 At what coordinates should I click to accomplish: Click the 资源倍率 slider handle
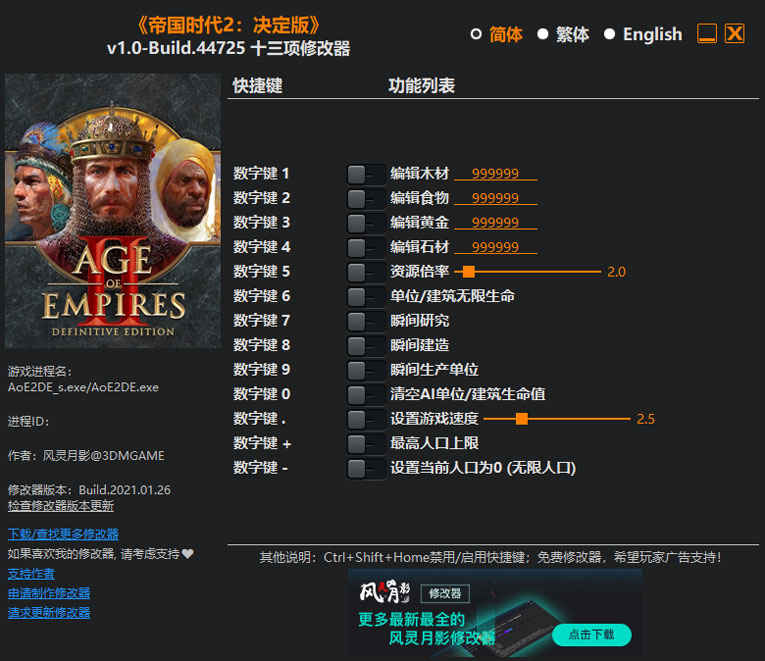point(468,272)
